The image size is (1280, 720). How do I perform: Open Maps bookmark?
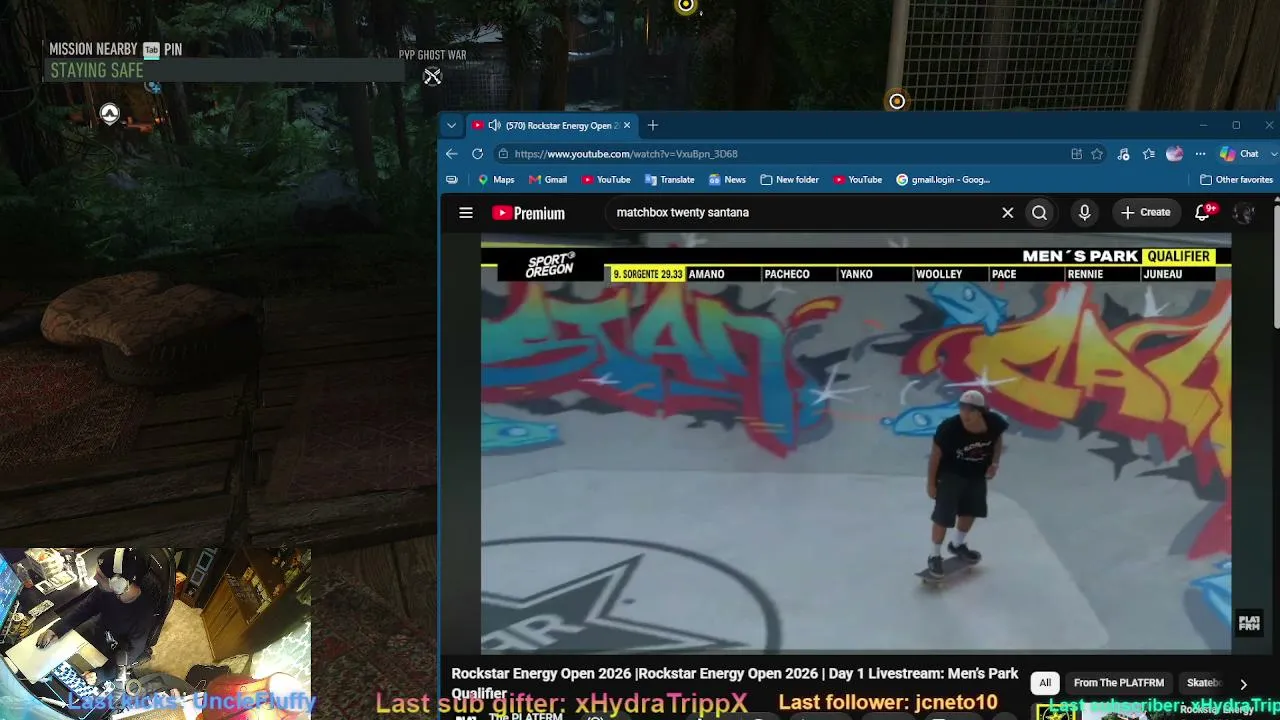[495, 180]
